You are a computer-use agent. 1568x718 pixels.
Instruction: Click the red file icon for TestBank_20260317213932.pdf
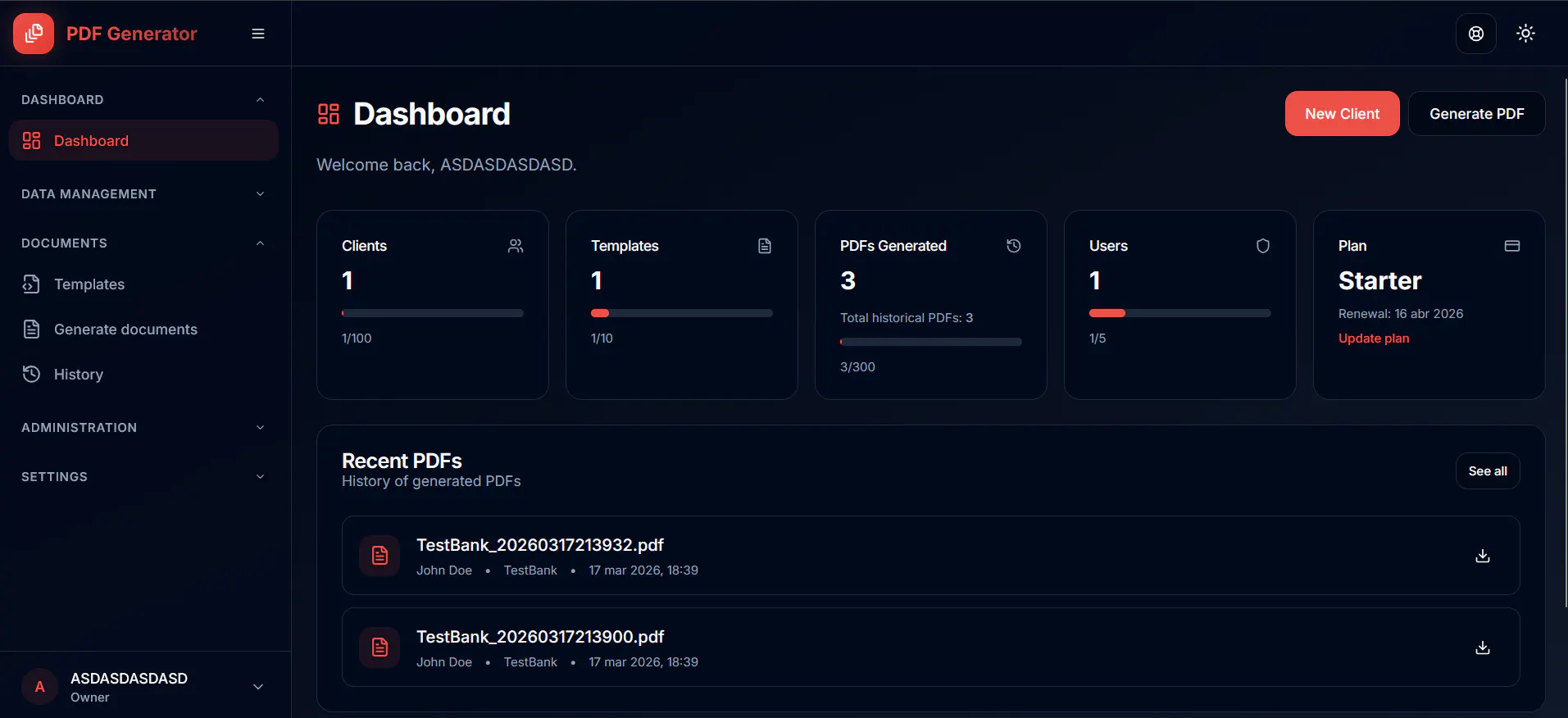380,556
